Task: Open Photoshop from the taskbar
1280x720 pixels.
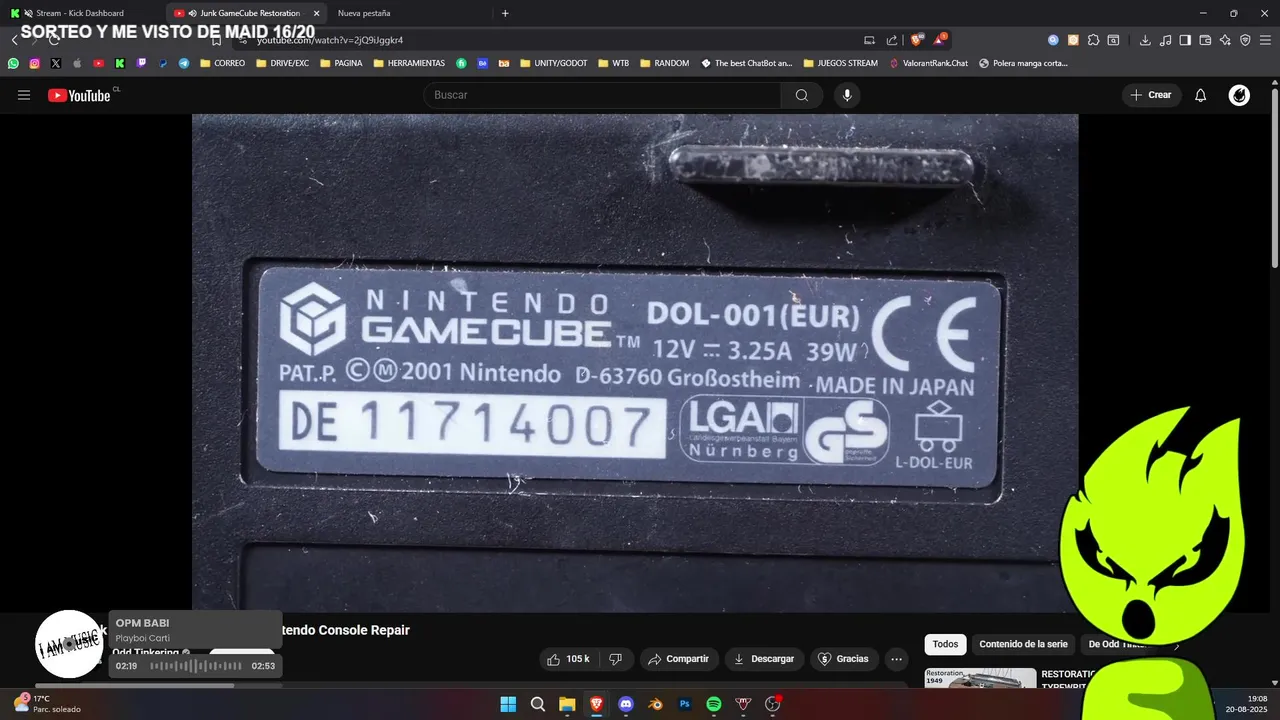Action: pos(685,704)
